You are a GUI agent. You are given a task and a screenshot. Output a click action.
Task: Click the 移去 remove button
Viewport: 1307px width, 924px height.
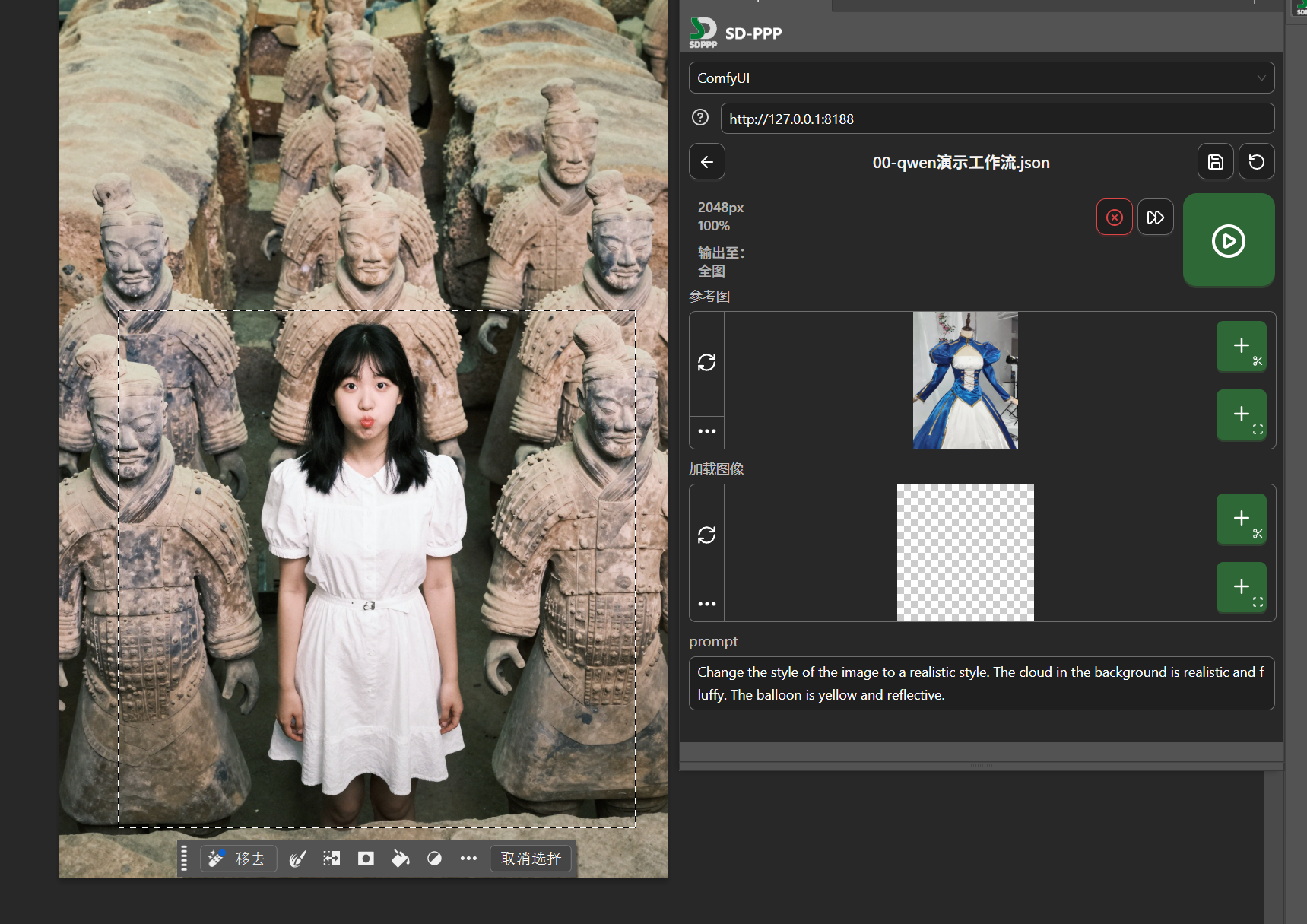click(239, 859)
